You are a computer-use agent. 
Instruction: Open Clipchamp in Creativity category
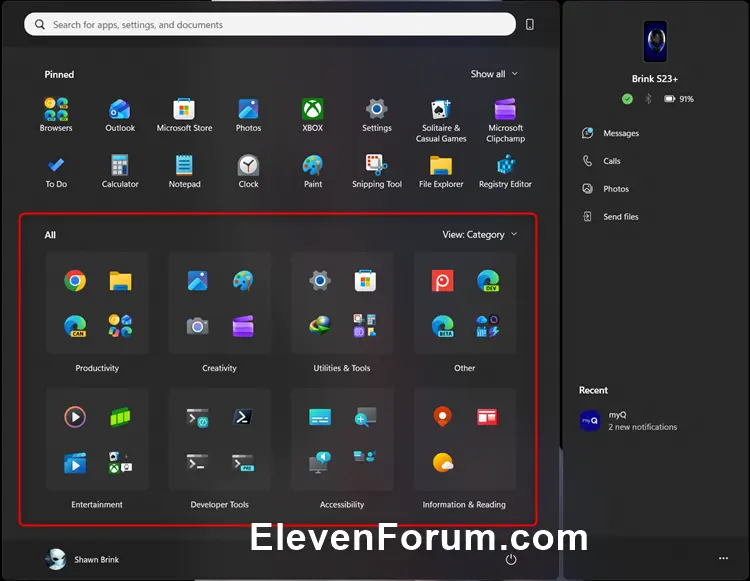tap(243, 326)
